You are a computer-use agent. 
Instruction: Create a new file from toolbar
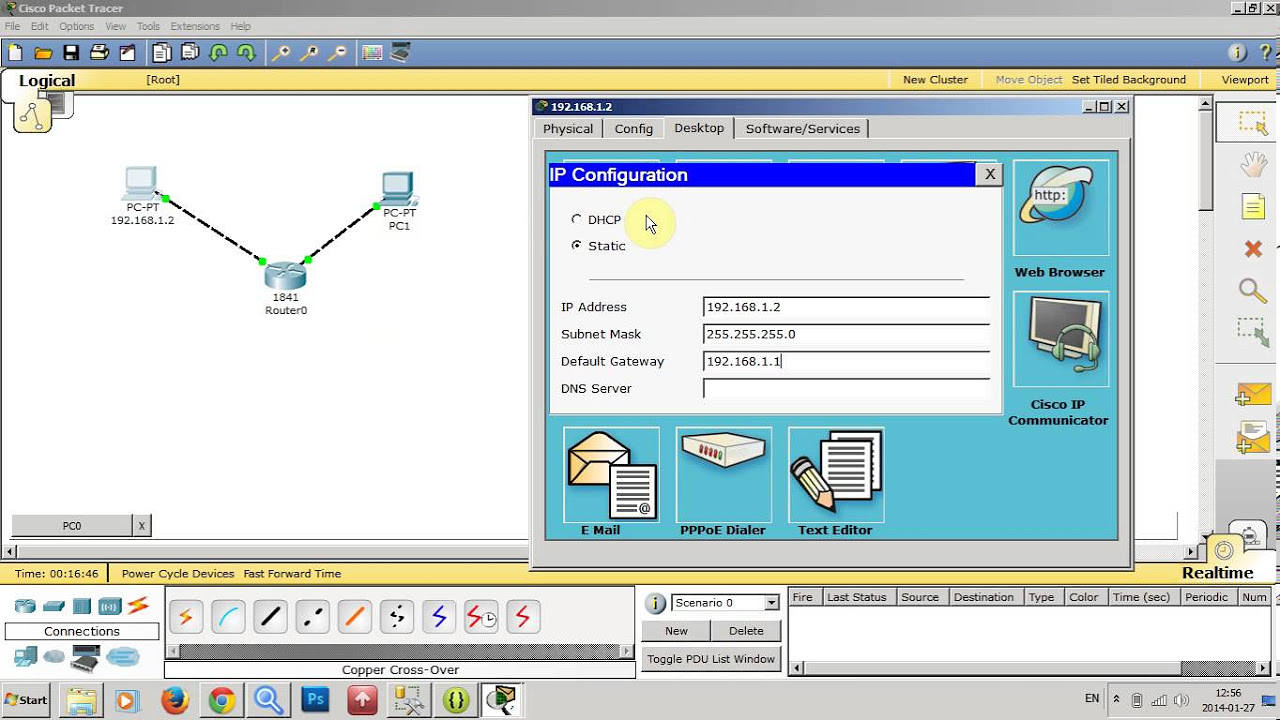[15, 53]
